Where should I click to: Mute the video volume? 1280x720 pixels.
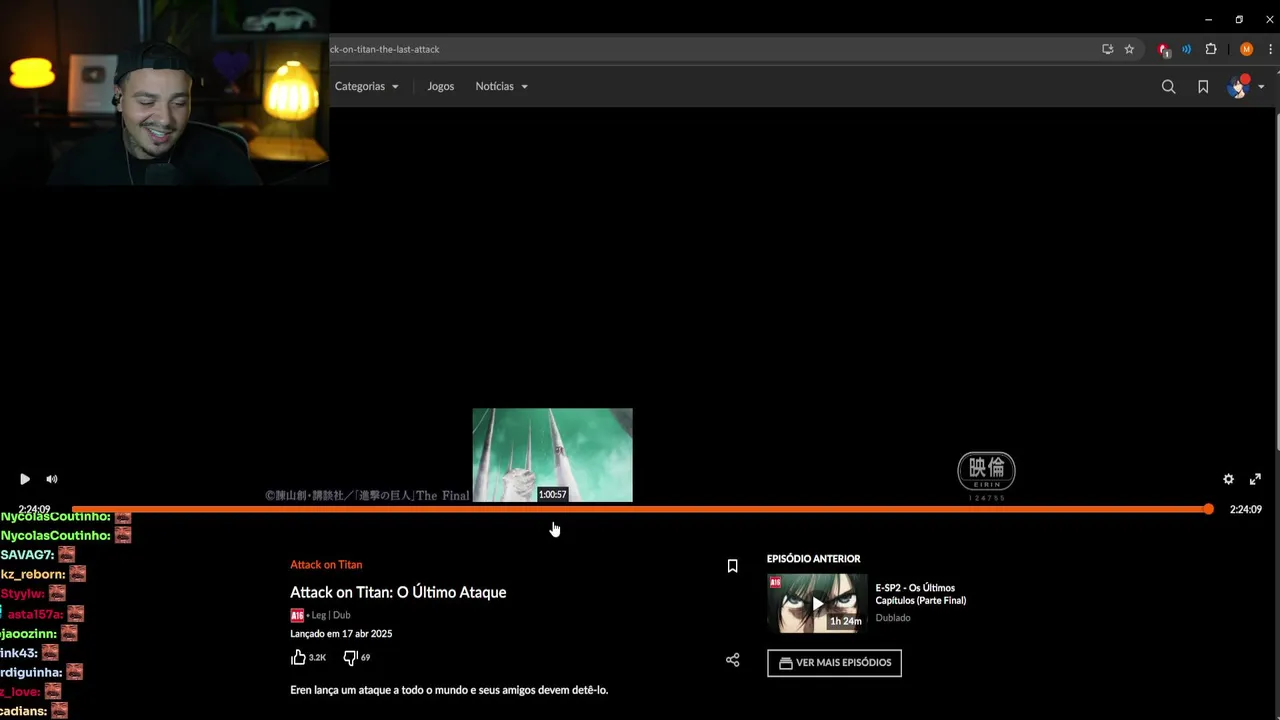(52, 479)
